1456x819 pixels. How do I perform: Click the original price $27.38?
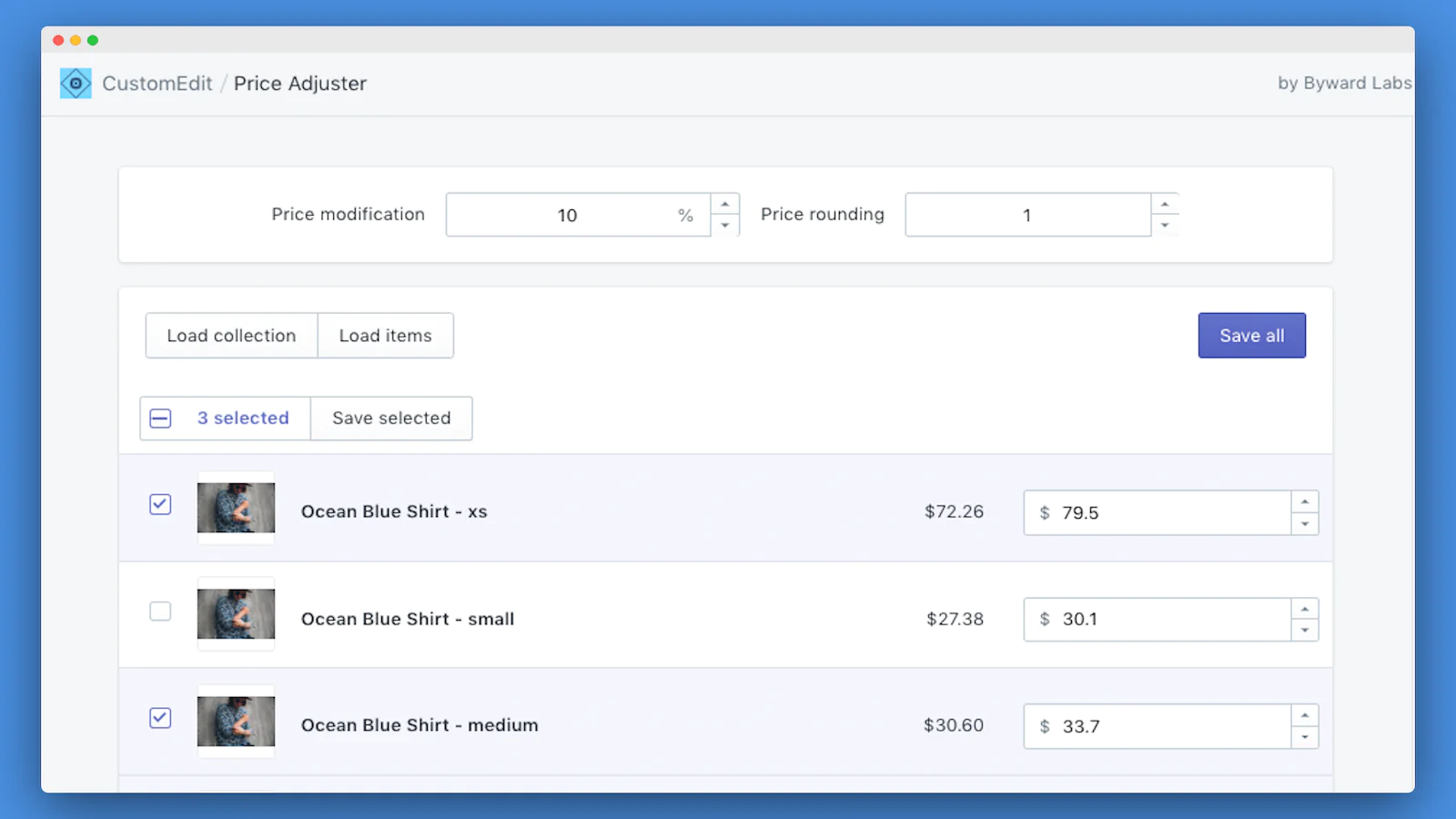pos(955,619)
